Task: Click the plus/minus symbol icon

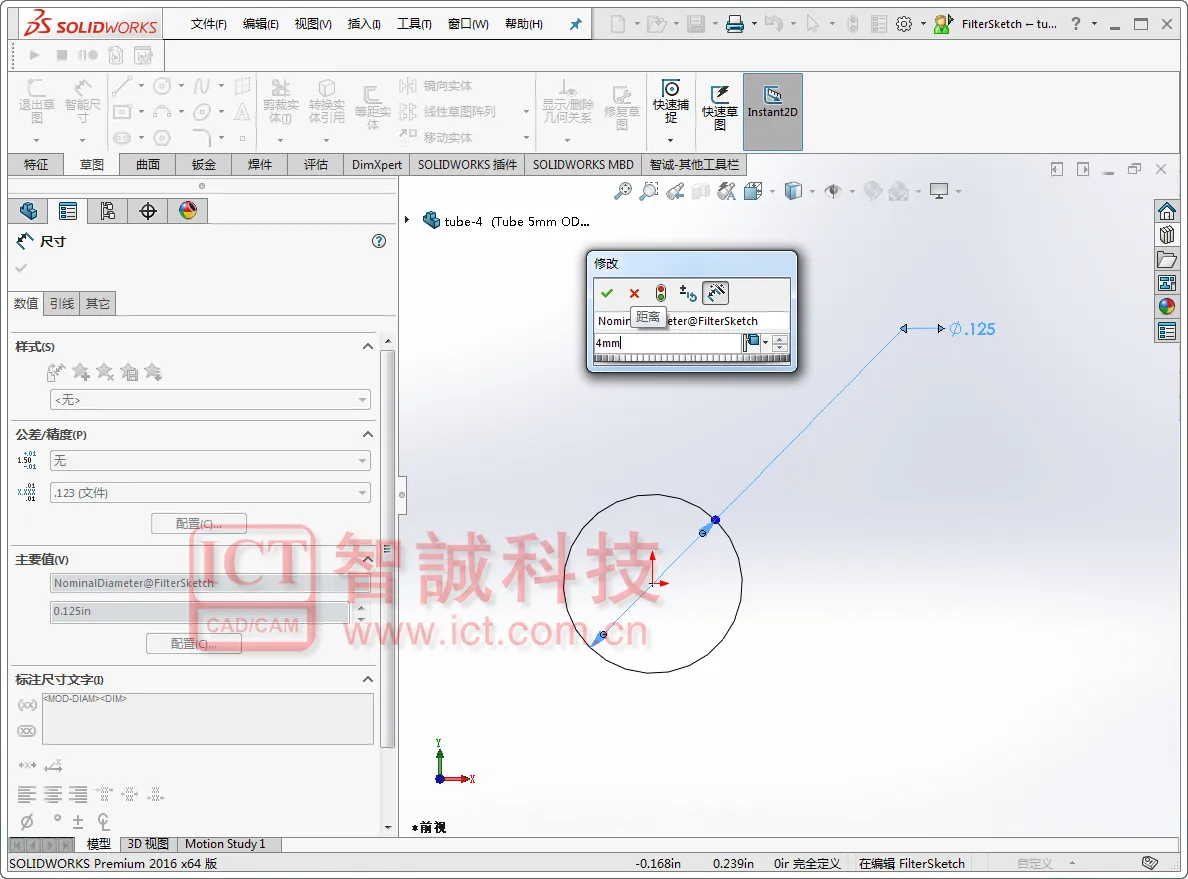Action: tap(77, 821)
